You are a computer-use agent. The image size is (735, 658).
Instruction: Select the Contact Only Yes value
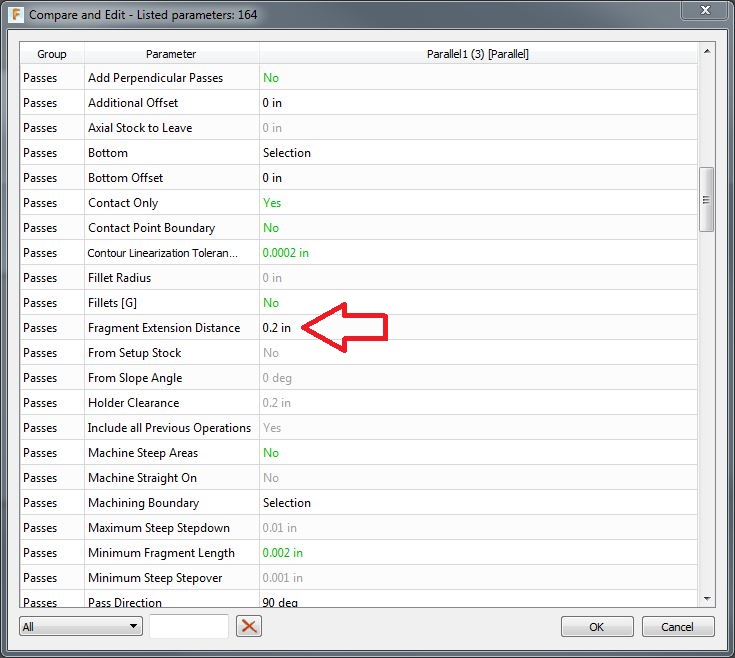click(x=272, y=203)
